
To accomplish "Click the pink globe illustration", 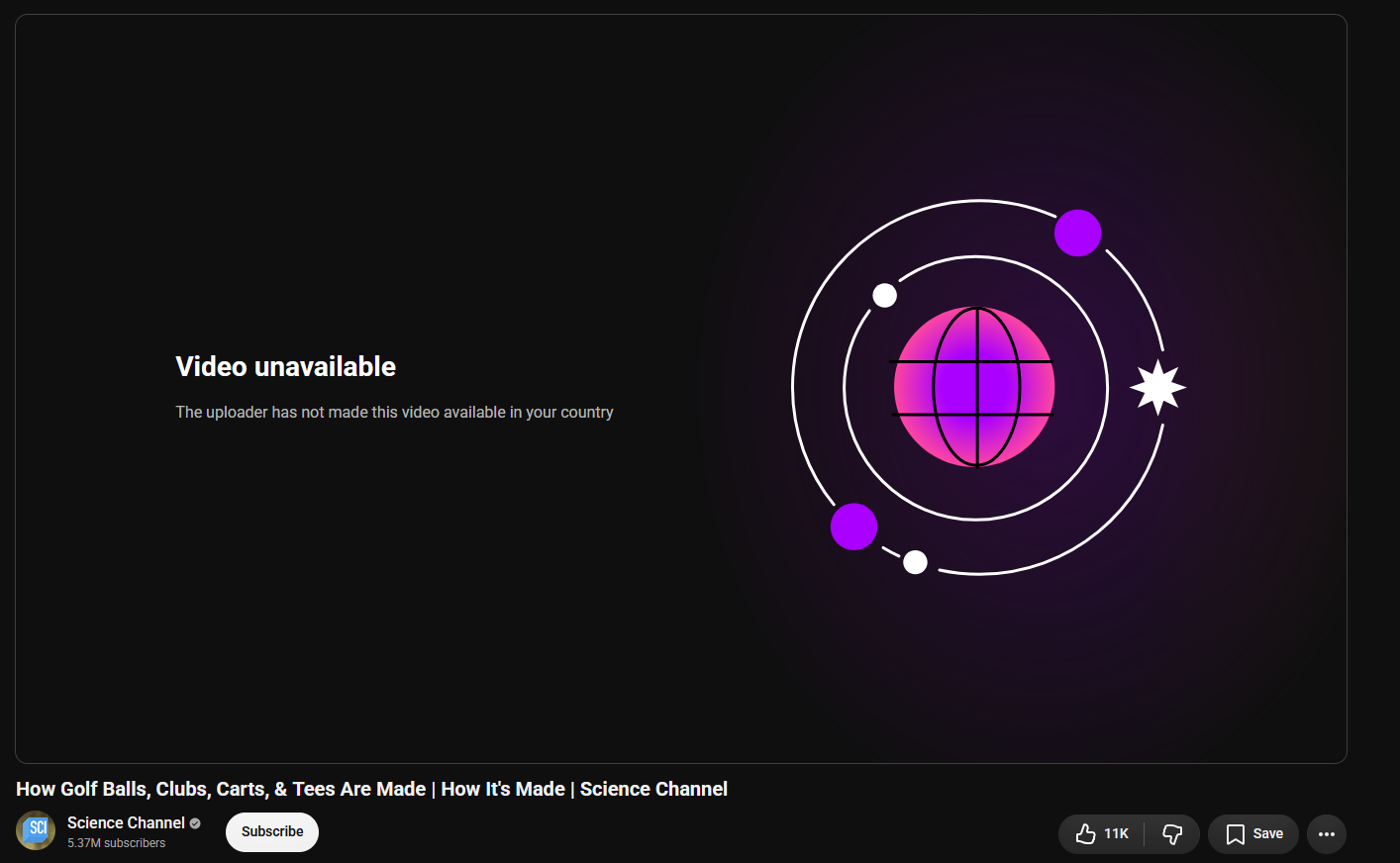I will pos(974,387).
